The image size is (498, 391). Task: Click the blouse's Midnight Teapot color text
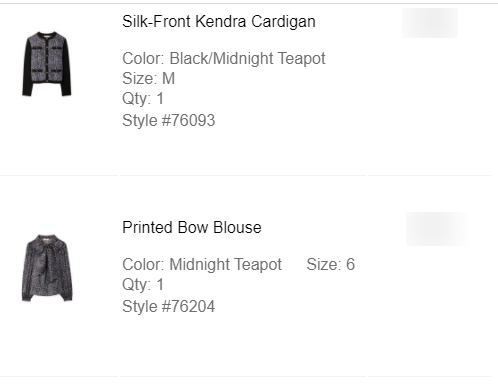tap(226, 264)
